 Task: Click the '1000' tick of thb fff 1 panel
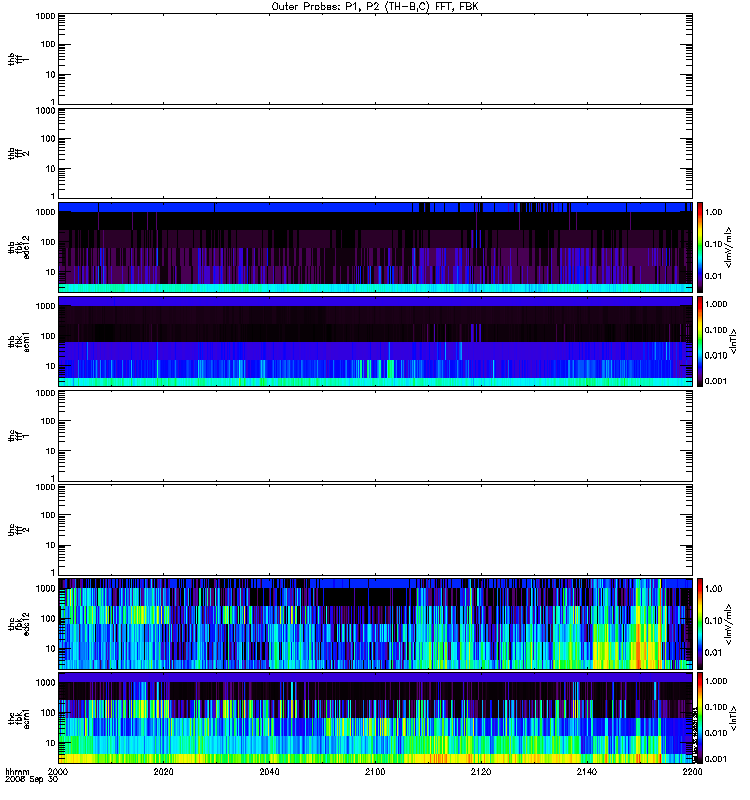coord(45,16)
